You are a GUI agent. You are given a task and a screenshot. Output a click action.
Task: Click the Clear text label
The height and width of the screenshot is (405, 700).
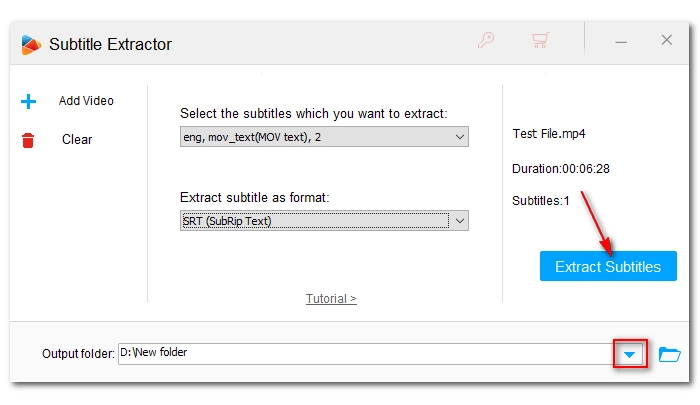tap(77, 139)
